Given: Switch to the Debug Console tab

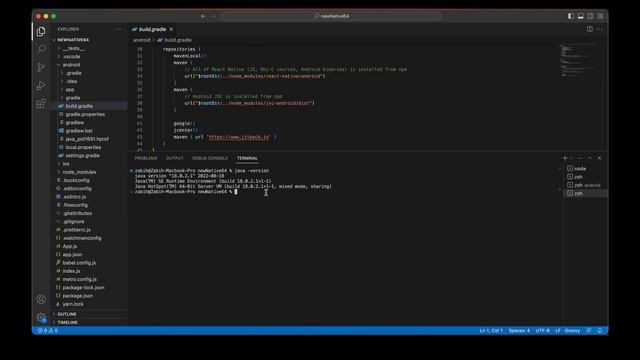Looking at the screenshot, I should click(x=210, y=158).
